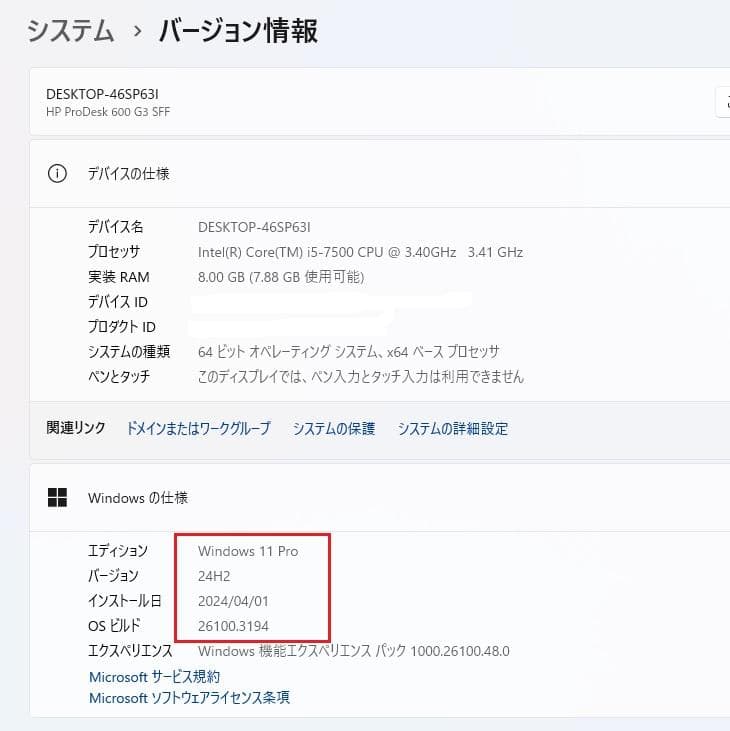Click the Windows 11 Pro edition value
Screen dimensions: 730x731
click(248, 551)
